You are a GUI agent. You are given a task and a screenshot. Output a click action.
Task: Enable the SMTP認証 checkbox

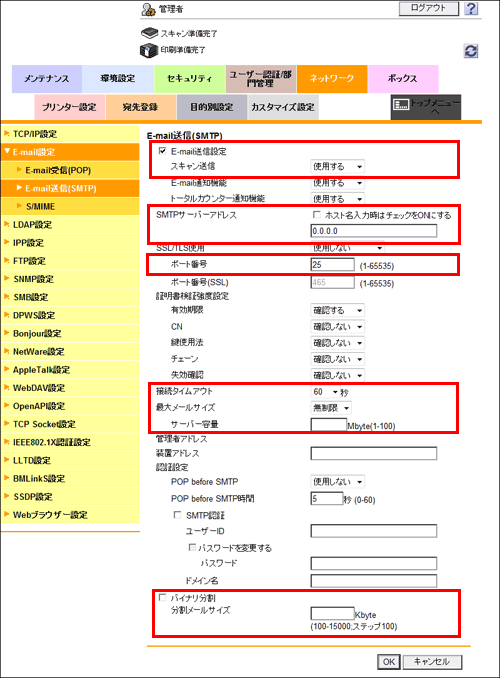point(177,515)
